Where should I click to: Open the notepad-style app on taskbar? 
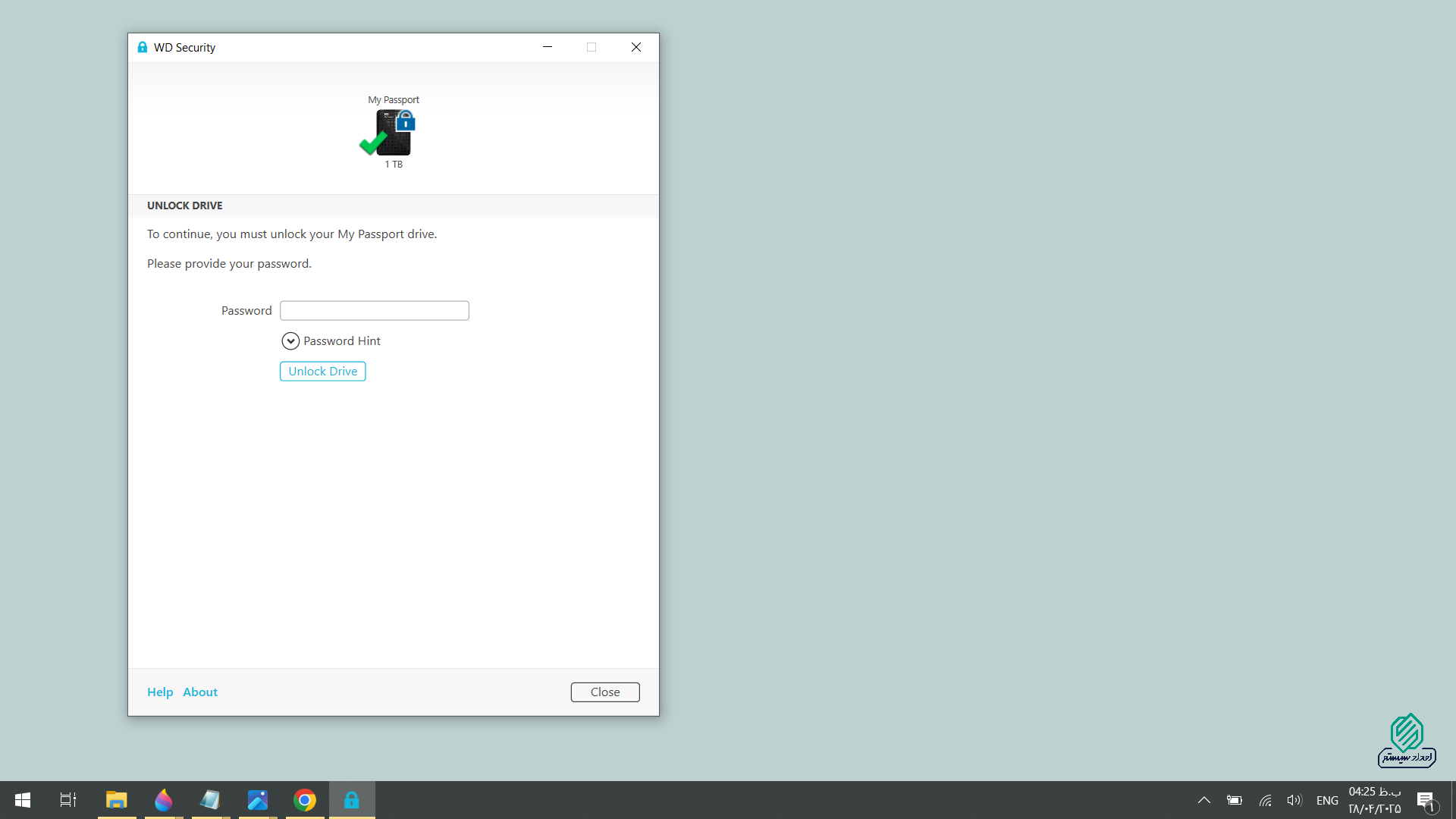[x=210, y=800]
